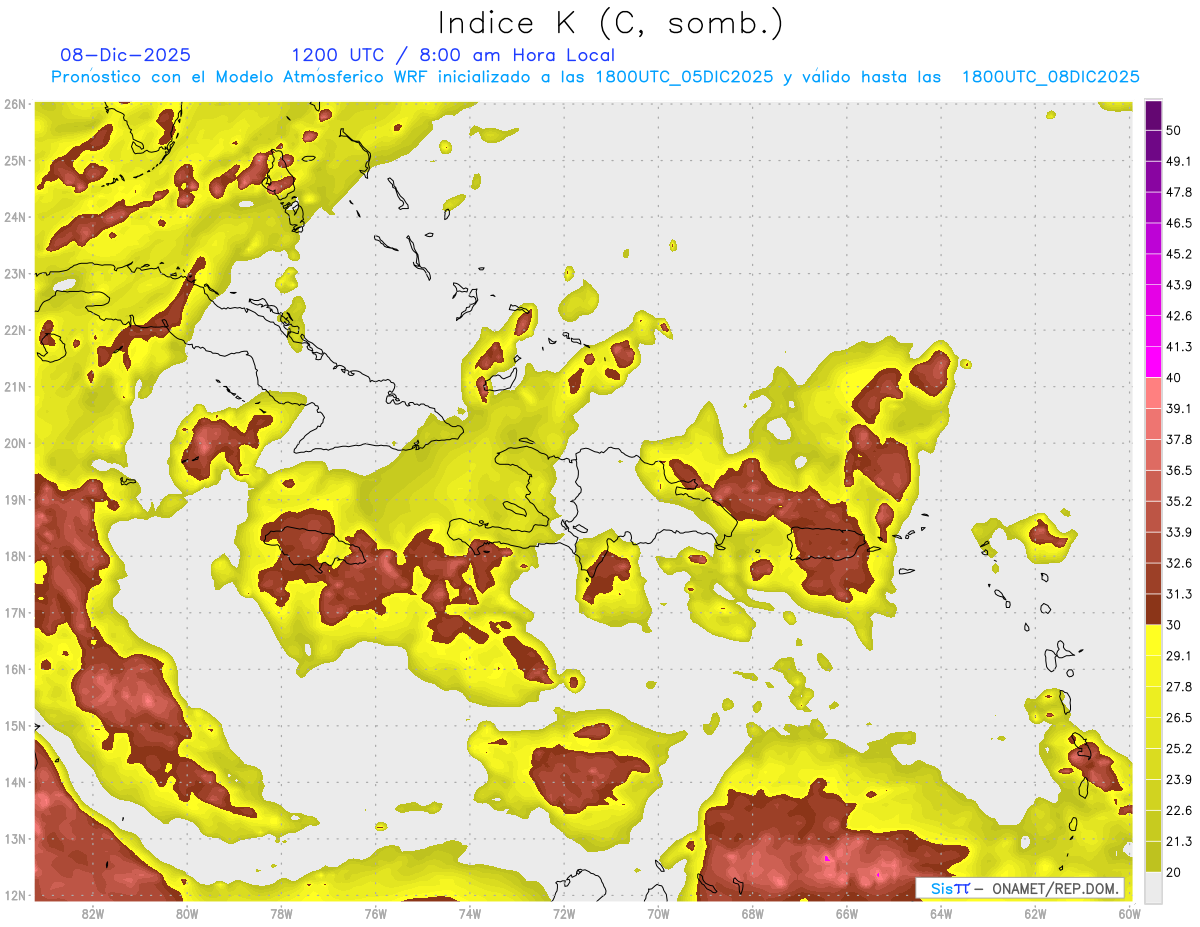Click the valid-until timestamp "1800UTC_08DIC2025"
1200x927 pixels.
[x=1050, y=77]
